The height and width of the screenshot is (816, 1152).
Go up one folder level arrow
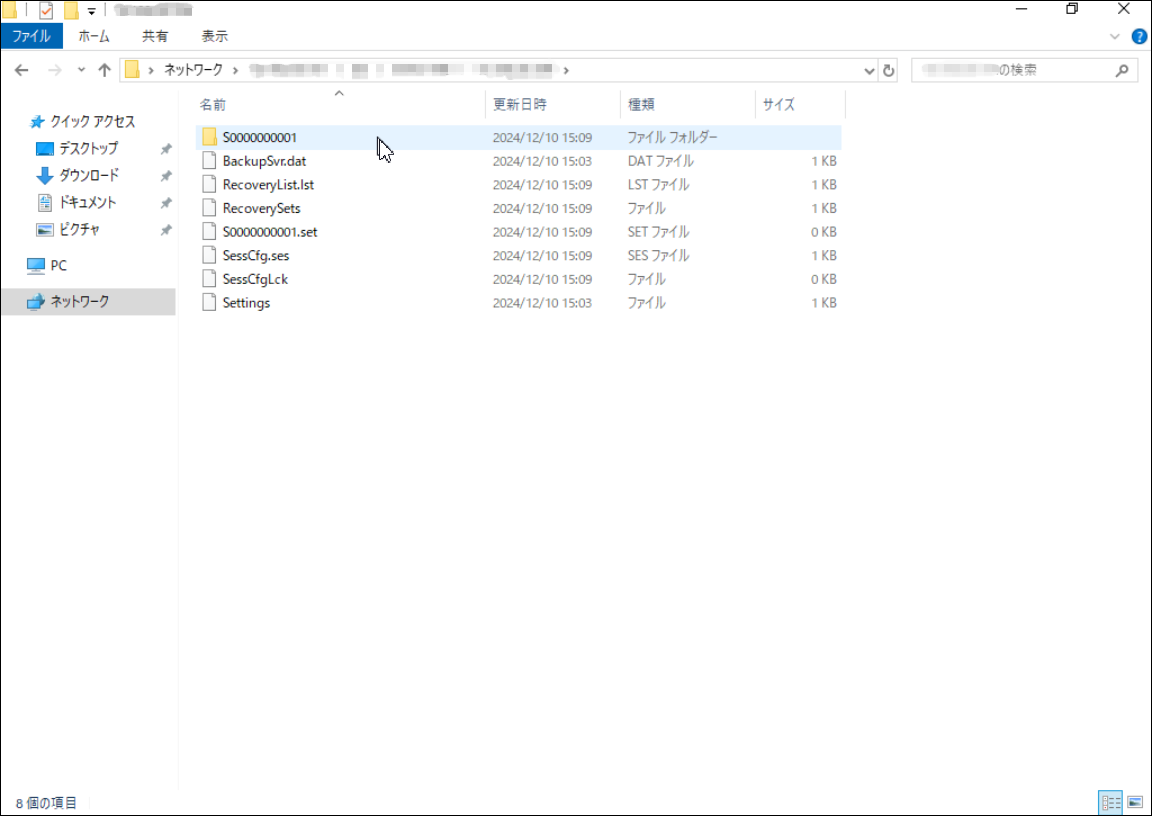pos(104,71)
